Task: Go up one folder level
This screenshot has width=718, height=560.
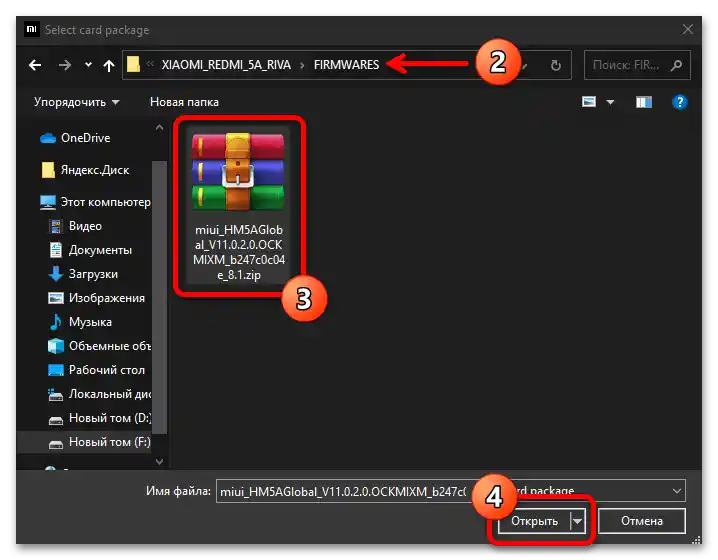Action: pos(109,65)
